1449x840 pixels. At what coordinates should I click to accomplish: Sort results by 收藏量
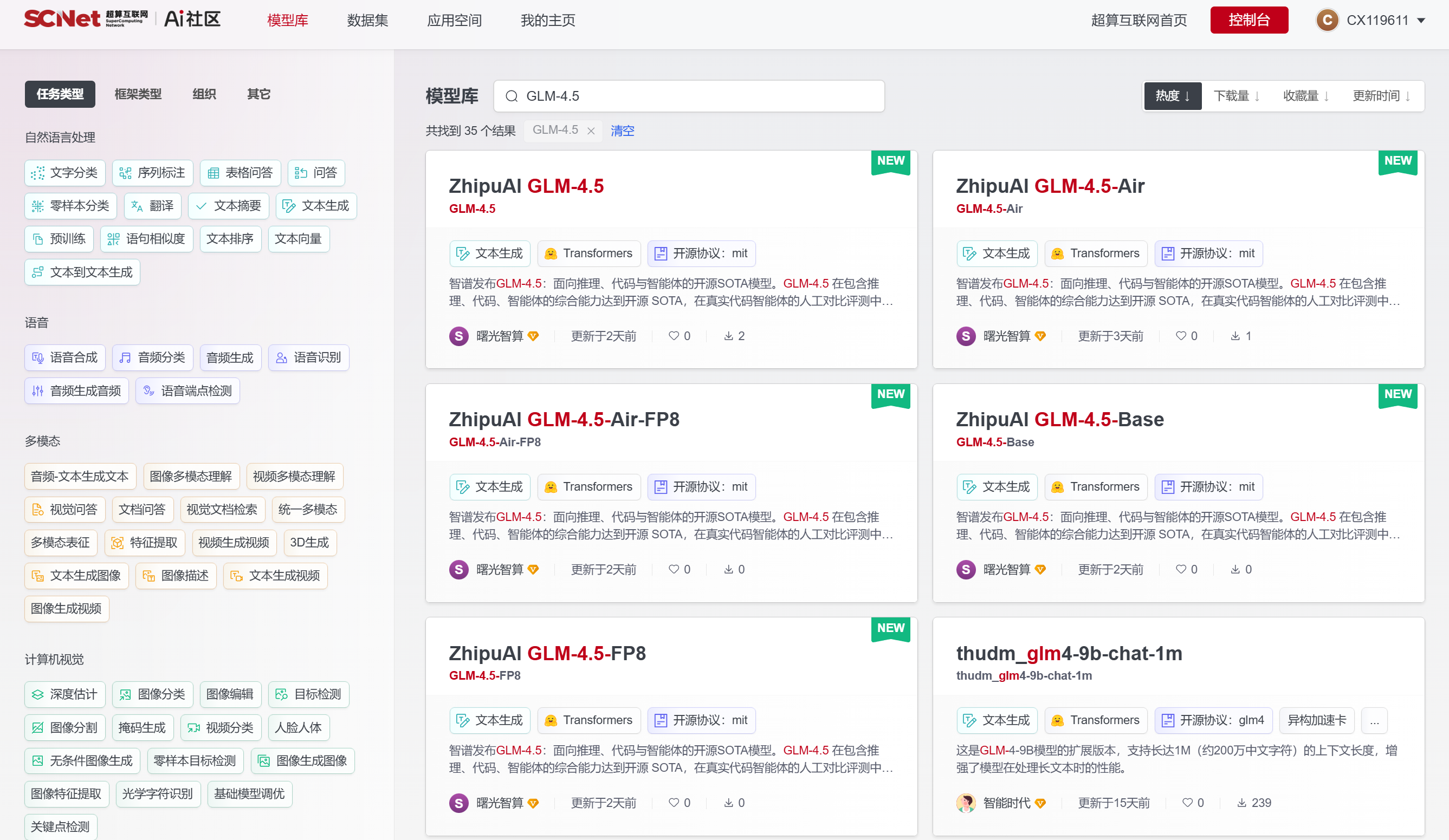[x=1306, y=96]
